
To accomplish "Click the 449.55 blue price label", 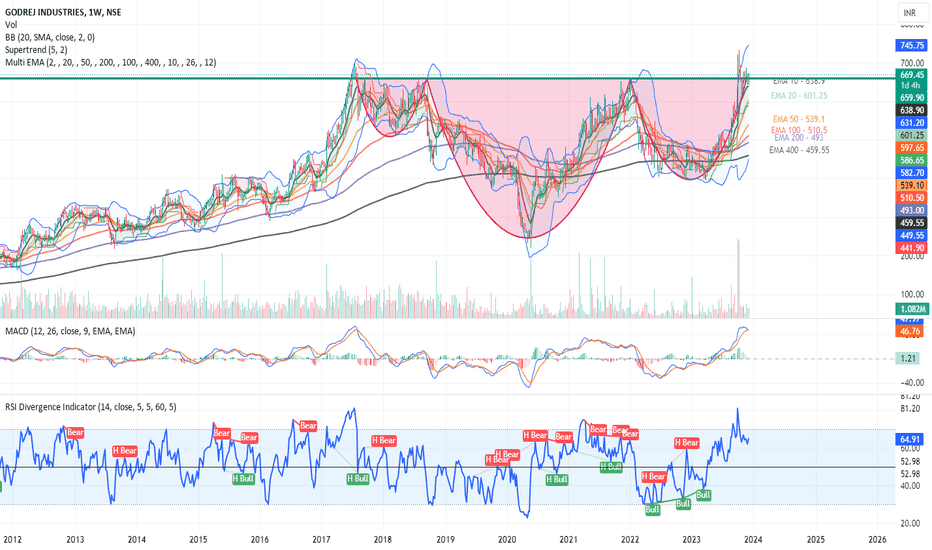I will 912,235.
